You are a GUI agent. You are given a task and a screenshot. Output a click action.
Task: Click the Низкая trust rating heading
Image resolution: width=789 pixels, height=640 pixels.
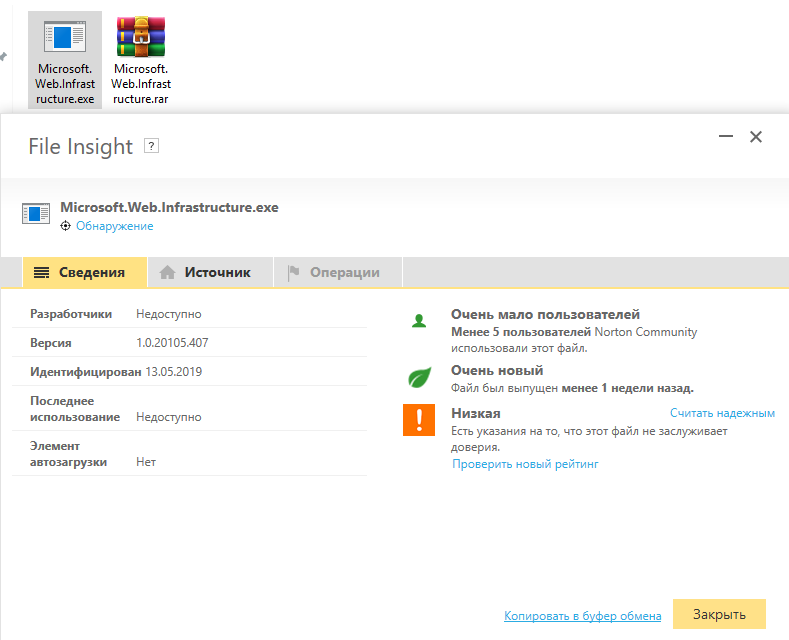click(x=476, y=413)
